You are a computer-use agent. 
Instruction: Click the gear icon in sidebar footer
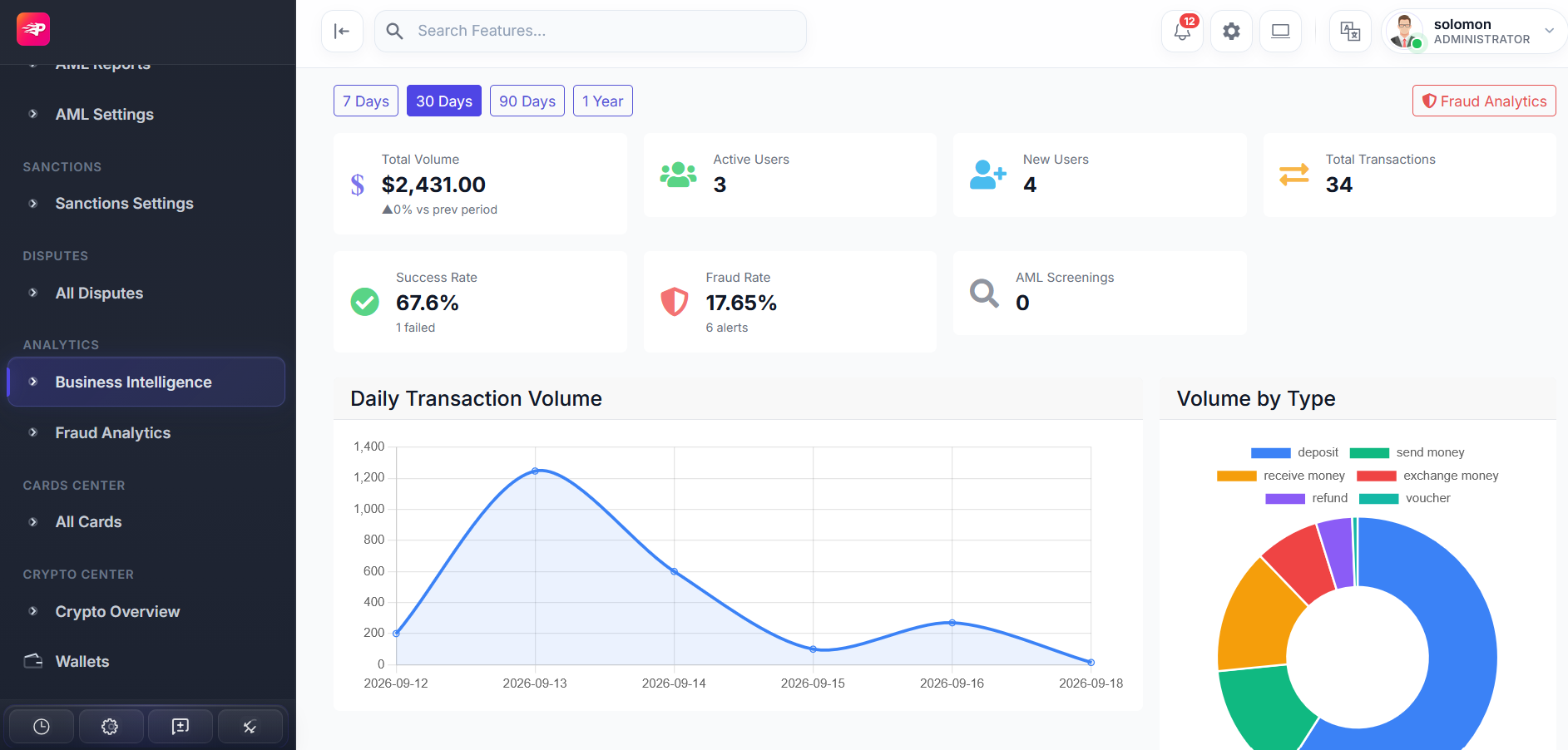tap(111, 727)
